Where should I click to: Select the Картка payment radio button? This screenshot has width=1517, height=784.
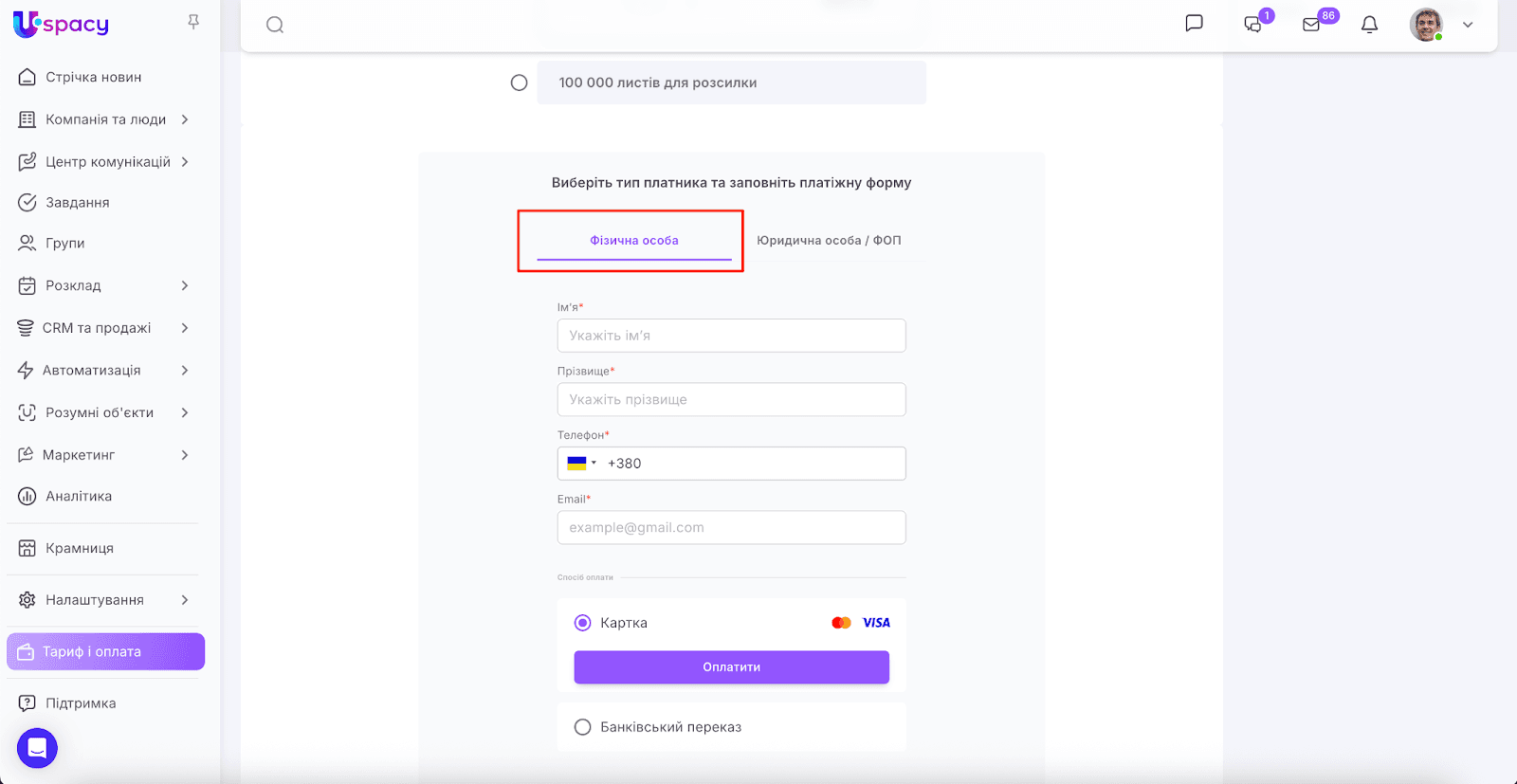582,623
